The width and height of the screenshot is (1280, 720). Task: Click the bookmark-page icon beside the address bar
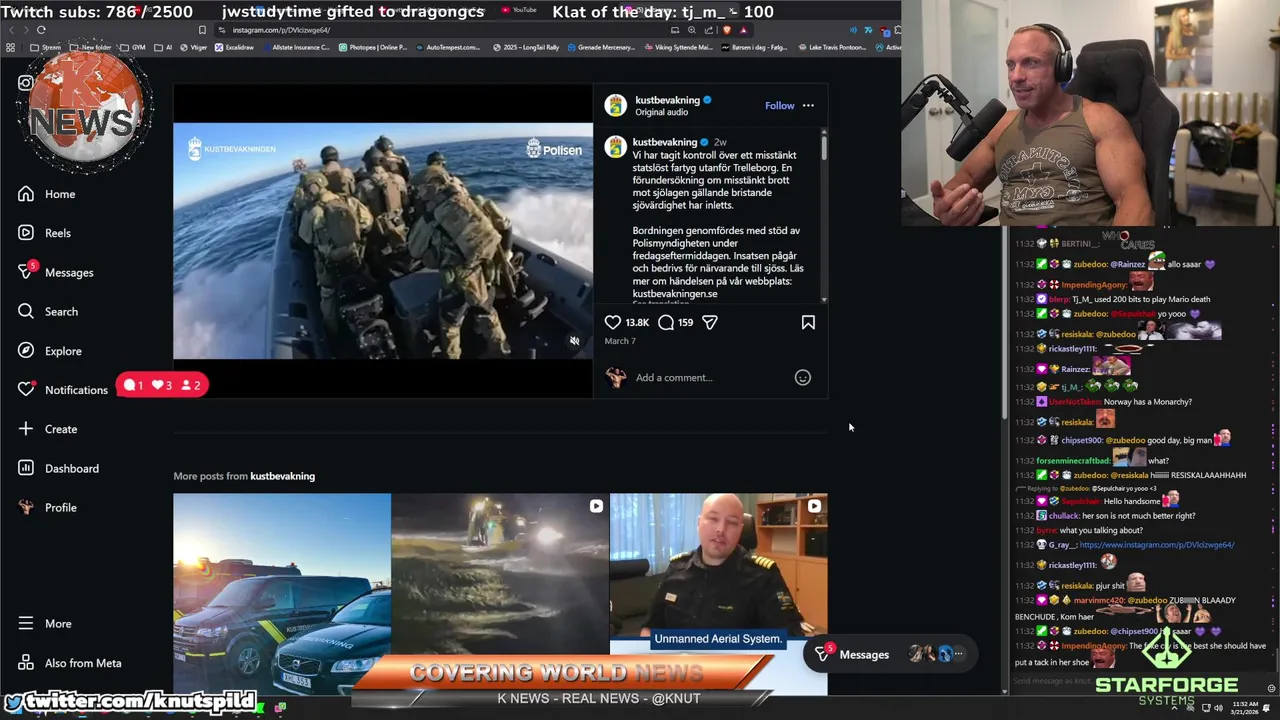coord(202,30)
